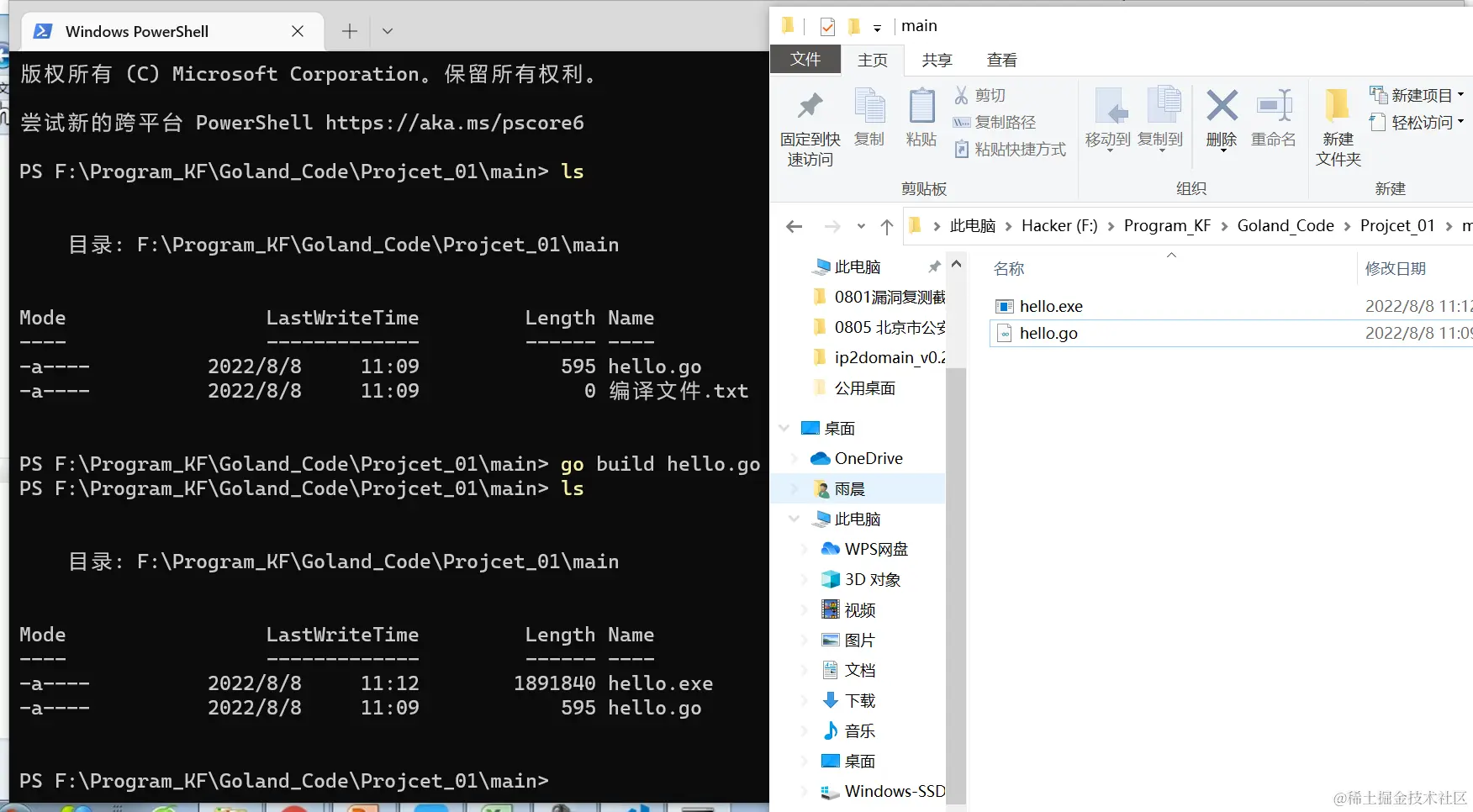The width and height of the screenshot is (1473, 812).
Task: Open a new PowerShell tab with plus button
Action: click(350, 31)
